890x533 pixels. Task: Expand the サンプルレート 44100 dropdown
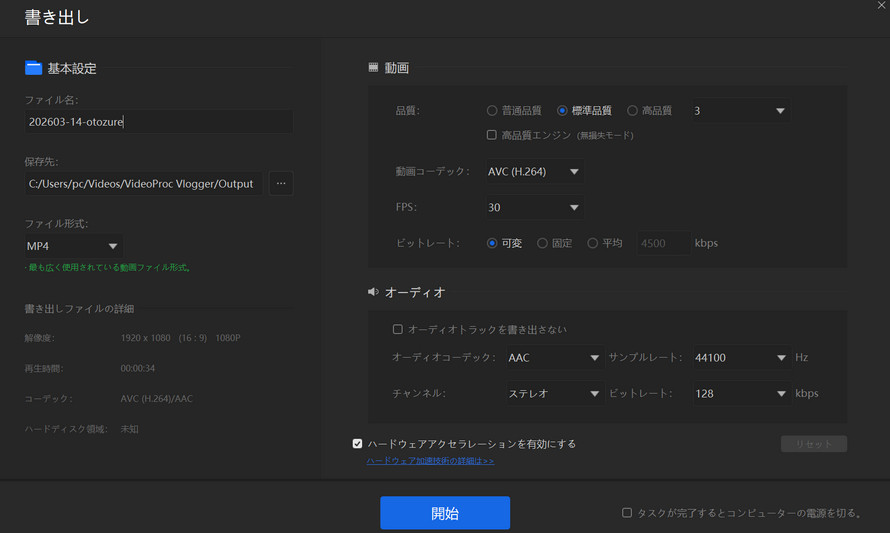(740, 358)
